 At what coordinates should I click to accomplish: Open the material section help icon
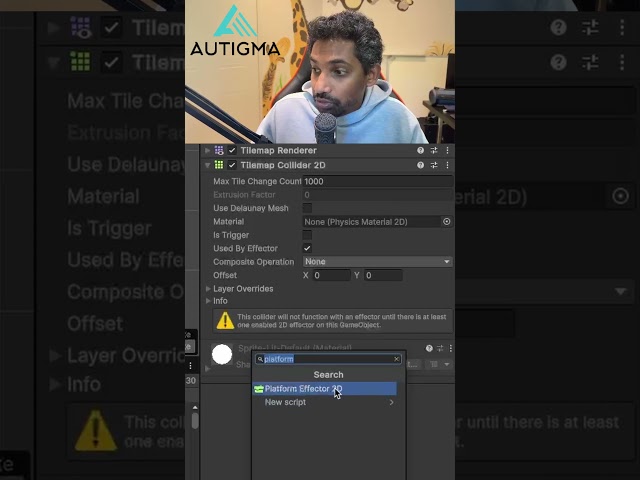pyautogui.click(x=429, y=348)
